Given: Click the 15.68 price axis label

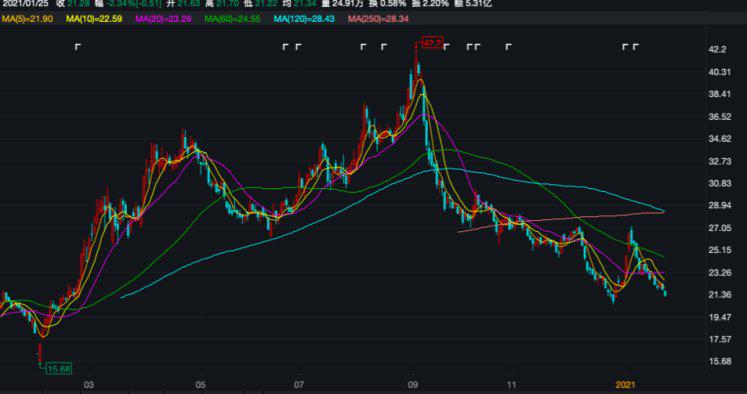Looking at the screenshot, I should coord(720,361).
